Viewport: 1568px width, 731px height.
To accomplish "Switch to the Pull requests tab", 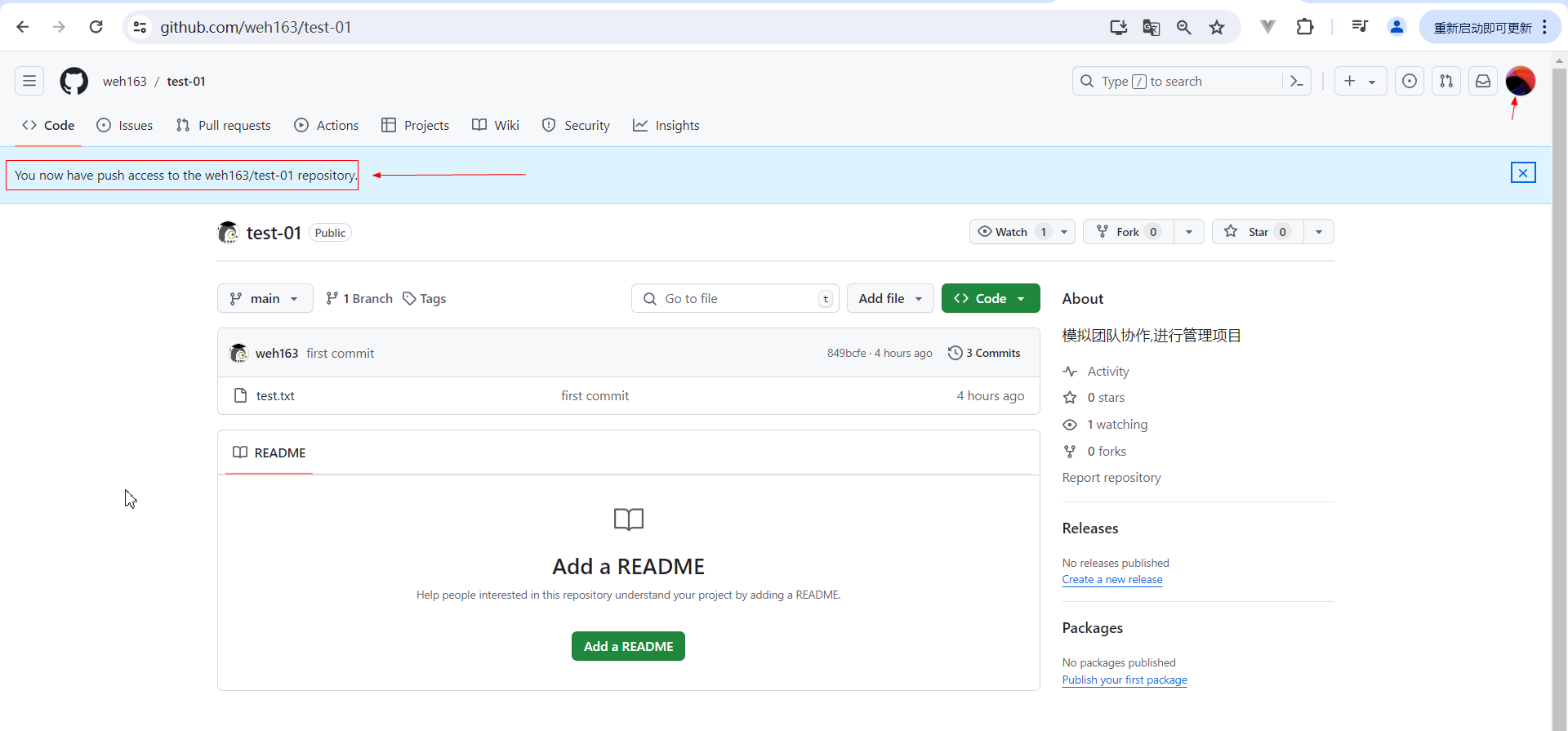I will (x=224, y=126).
